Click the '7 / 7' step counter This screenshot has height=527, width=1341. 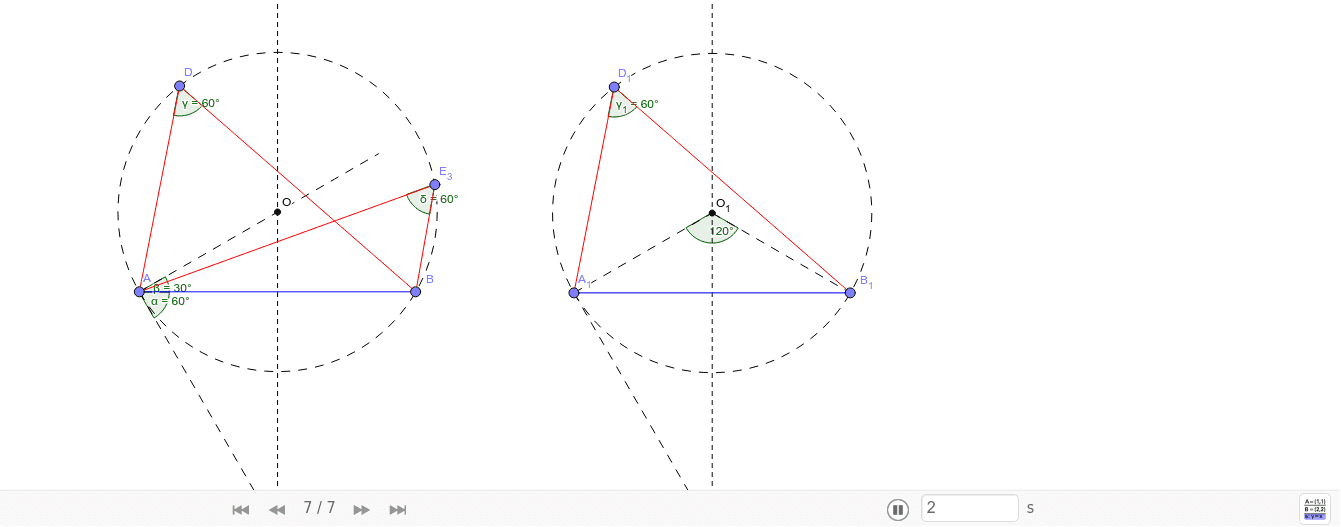pos(319,508)
